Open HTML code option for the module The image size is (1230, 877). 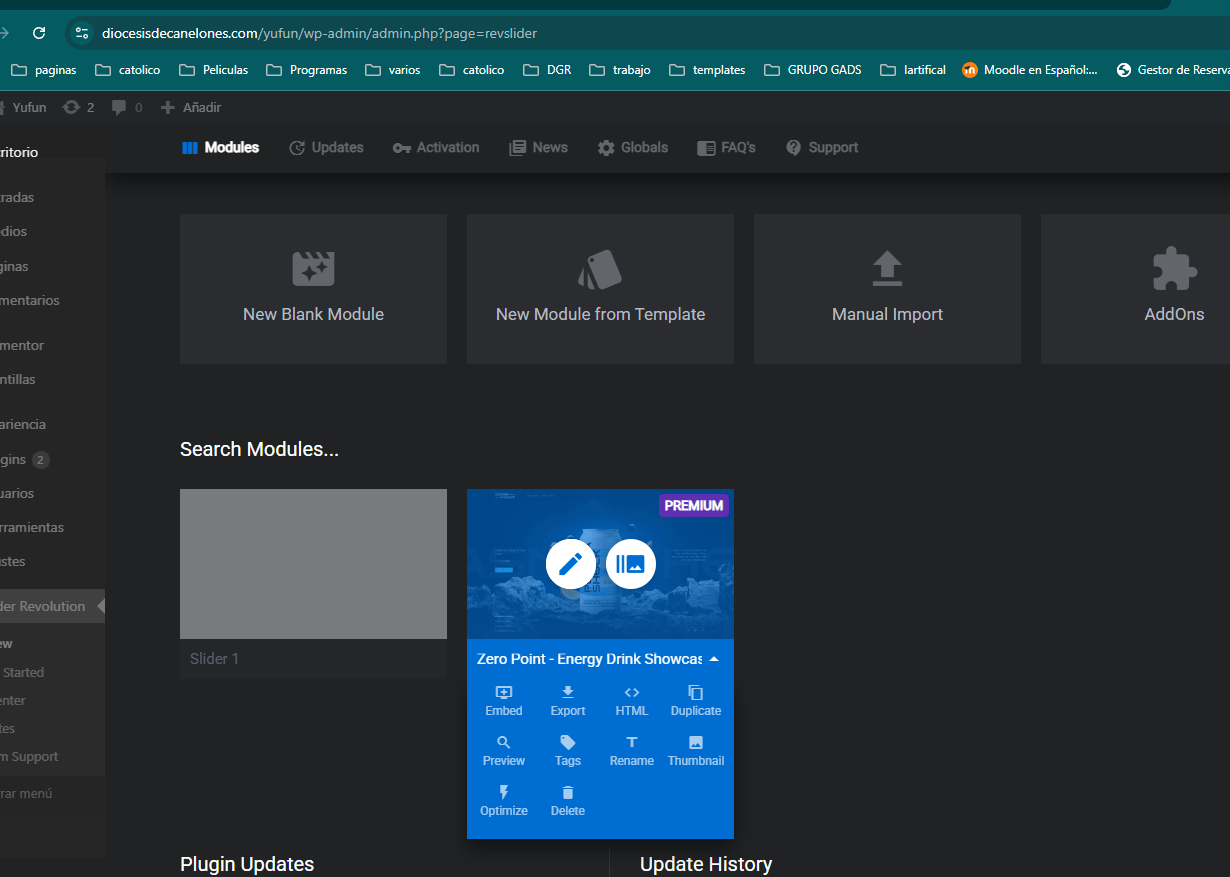(632, 701)
